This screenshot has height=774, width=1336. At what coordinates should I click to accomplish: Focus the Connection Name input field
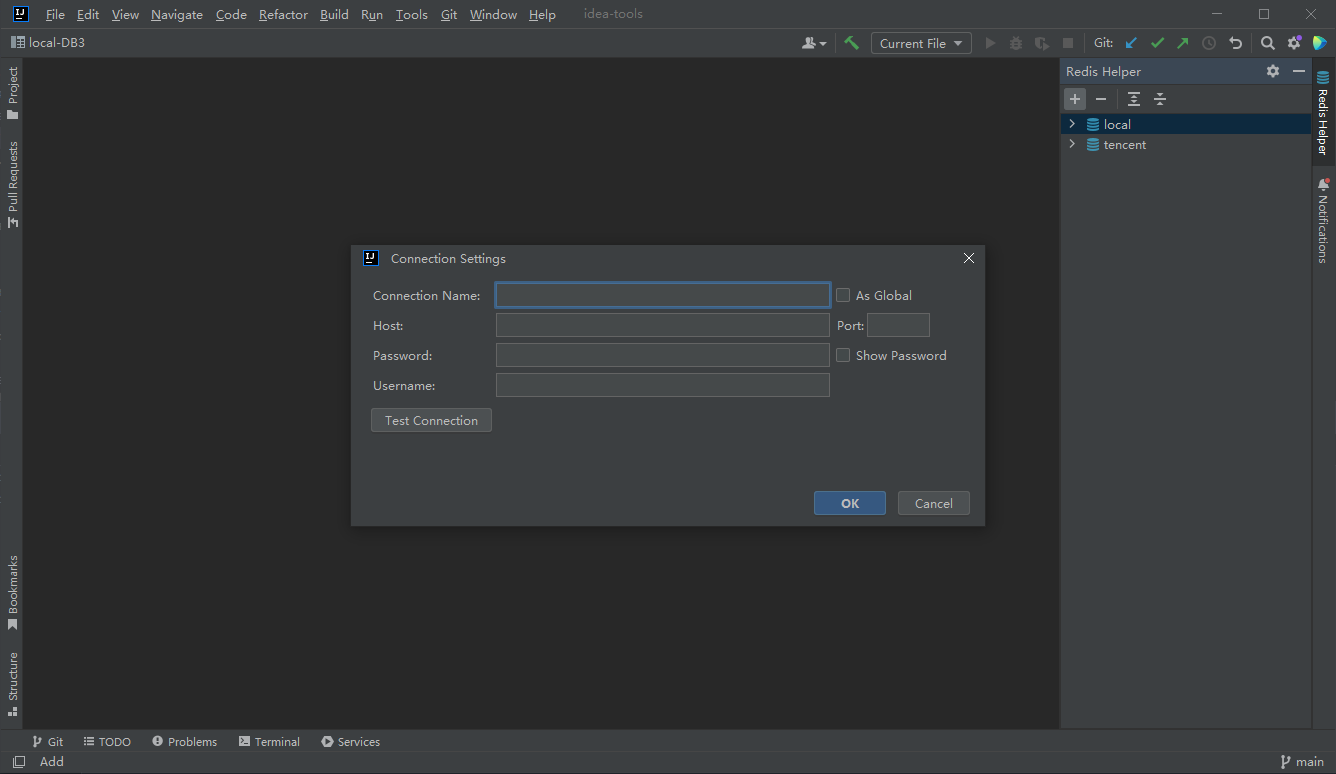[x=663, y=295]
